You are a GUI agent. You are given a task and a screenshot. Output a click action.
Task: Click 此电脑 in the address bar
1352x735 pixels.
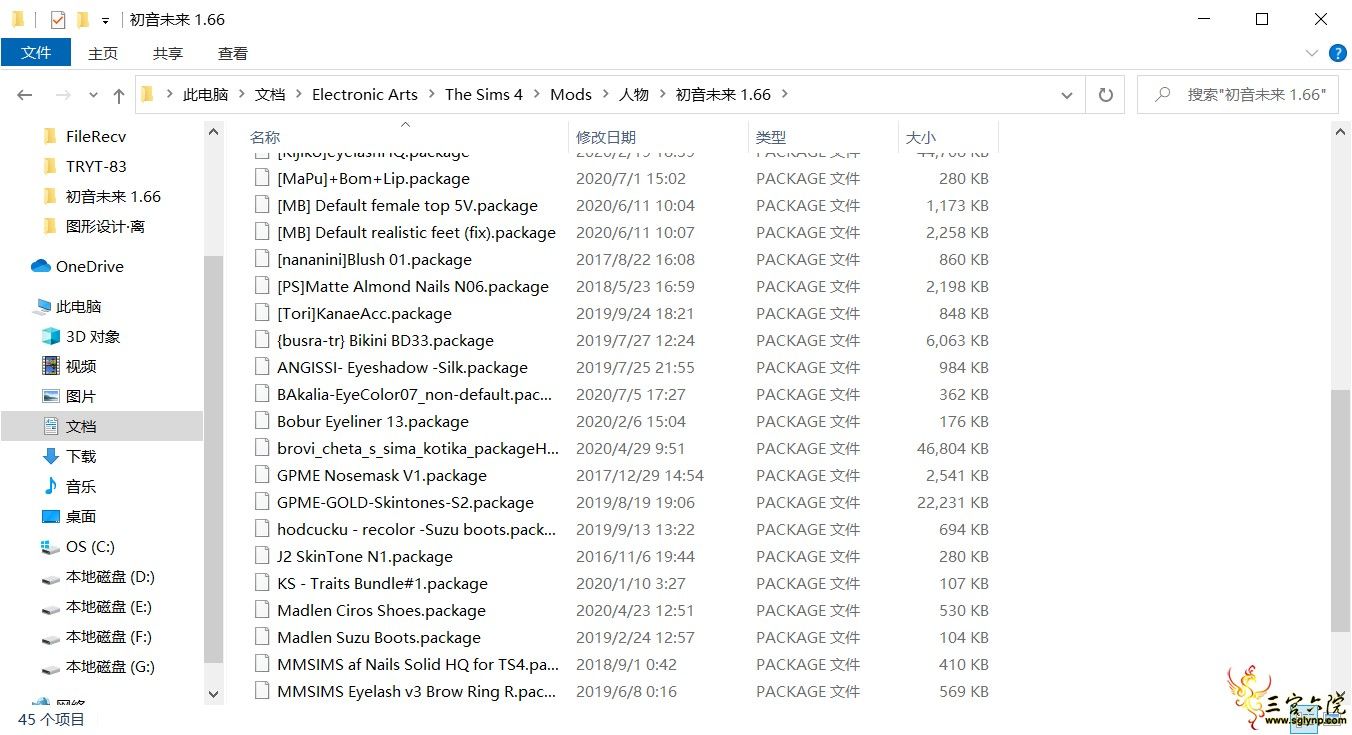pyautogui.click(x=206, y=94)
